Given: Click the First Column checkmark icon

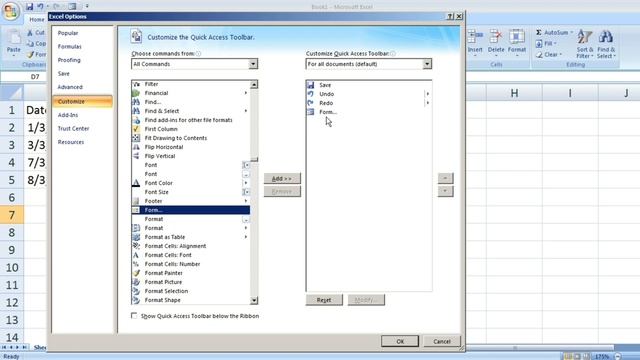Looking at the screenshot, I should pyautogui.click(x=136, y=129).
